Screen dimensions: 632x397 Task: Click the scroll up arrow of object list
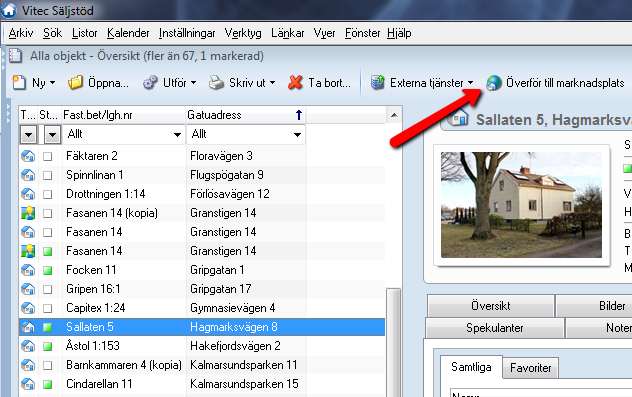[x=394, y=115]
